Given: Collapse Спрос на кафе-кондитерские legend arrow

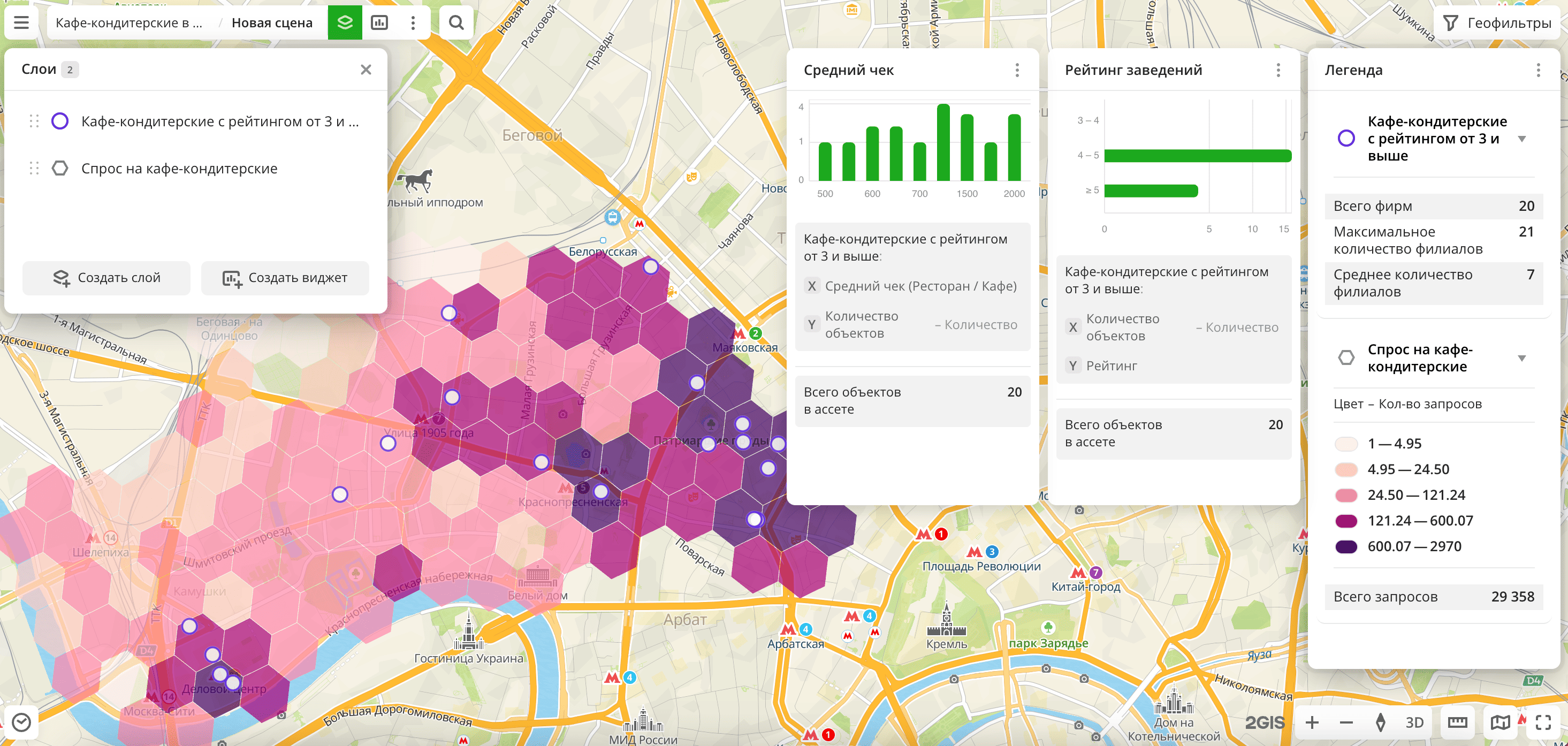Looking at the screenshot, I should pyautogui.click(x=1522, y=358).
